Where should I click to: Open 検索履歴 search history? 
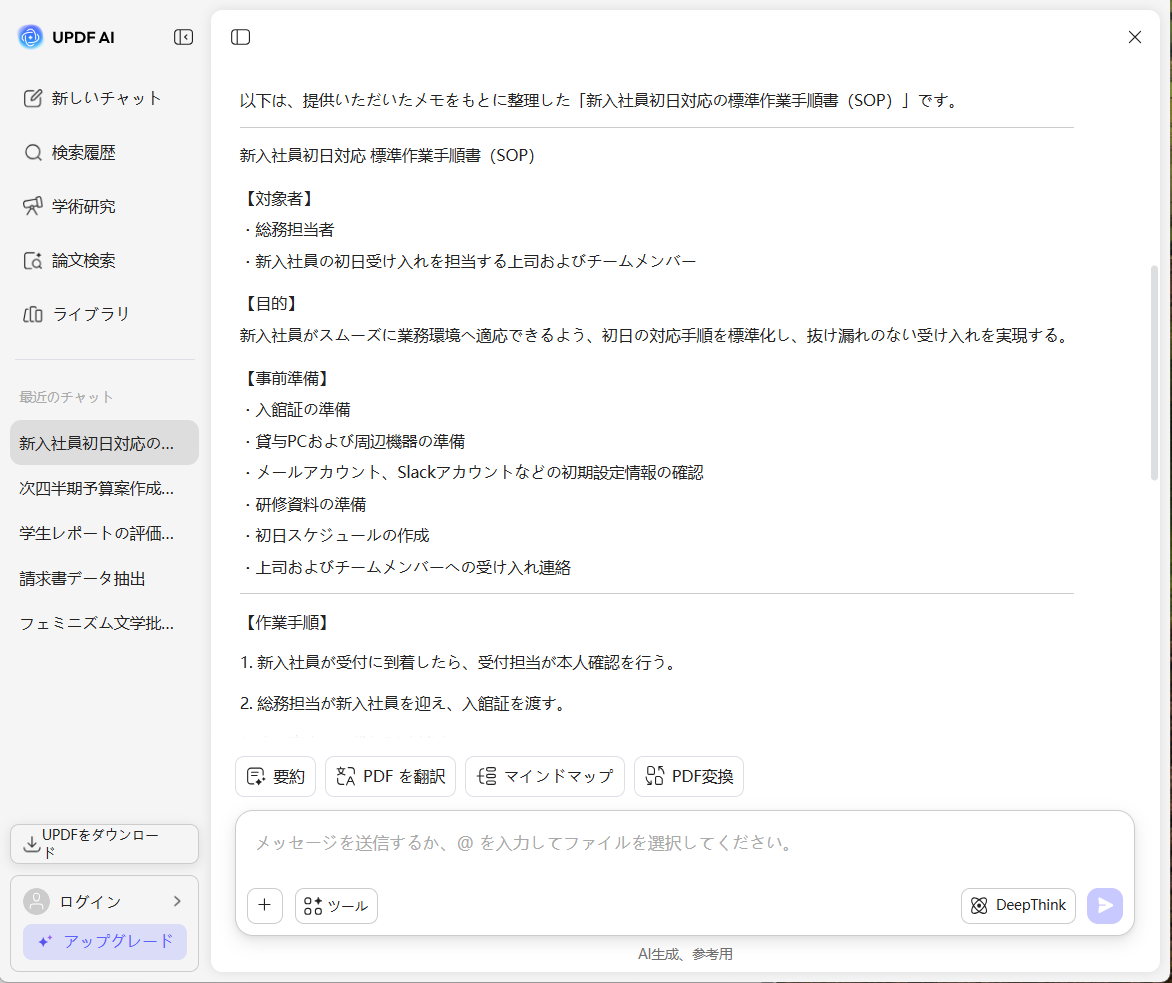point(85,152)
